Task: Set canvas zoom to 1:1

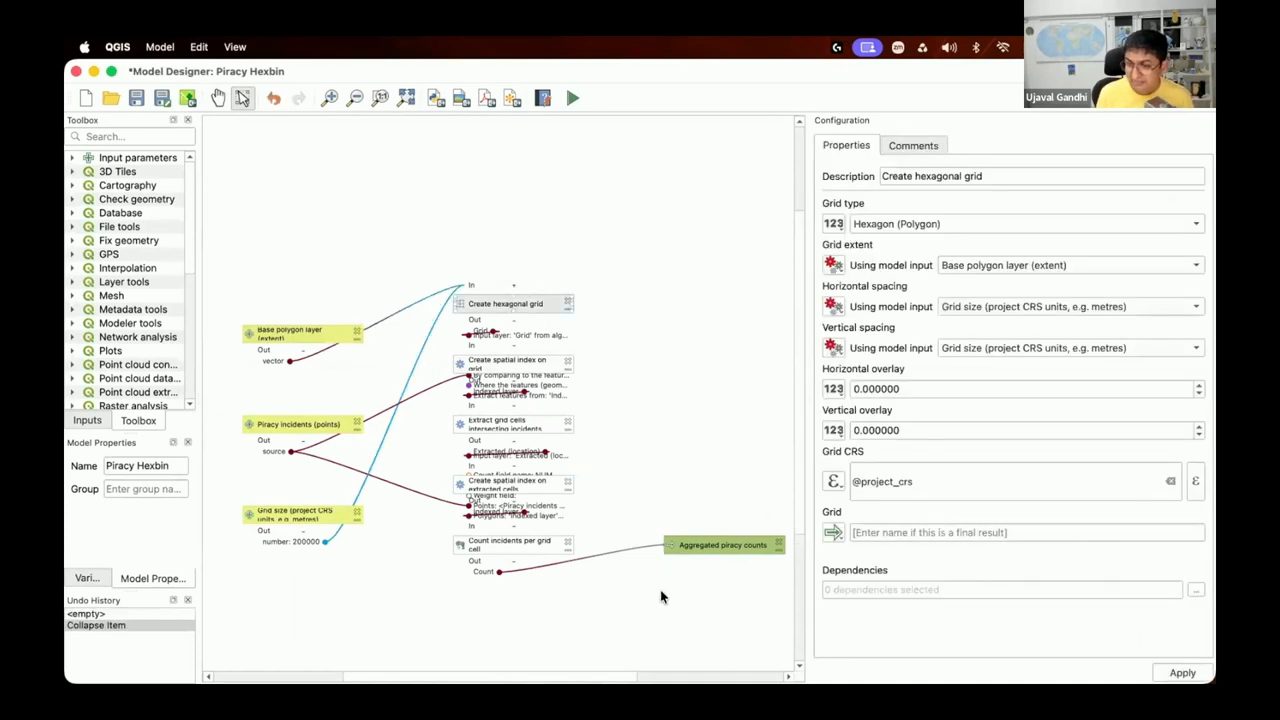Action: click(x=380, y=98)
